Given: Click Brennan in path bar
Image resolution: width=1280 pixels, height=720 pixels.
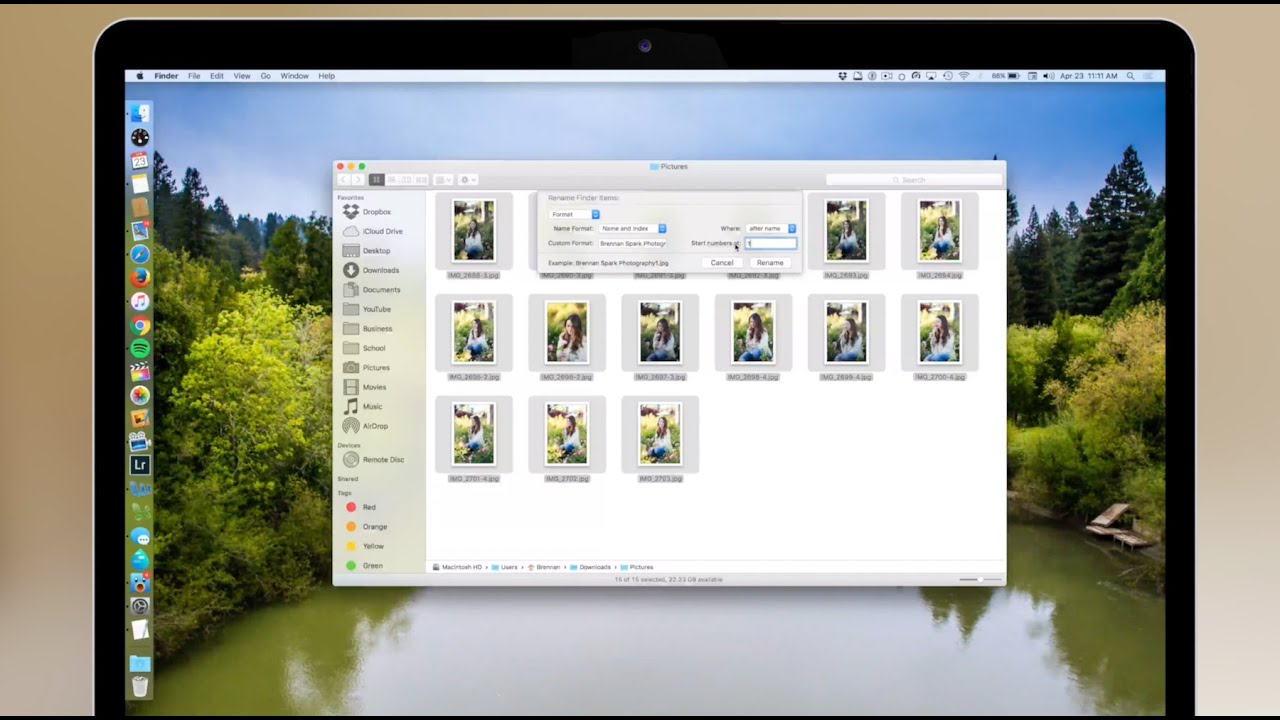Looking at the screenshot, I should point(544,567).
